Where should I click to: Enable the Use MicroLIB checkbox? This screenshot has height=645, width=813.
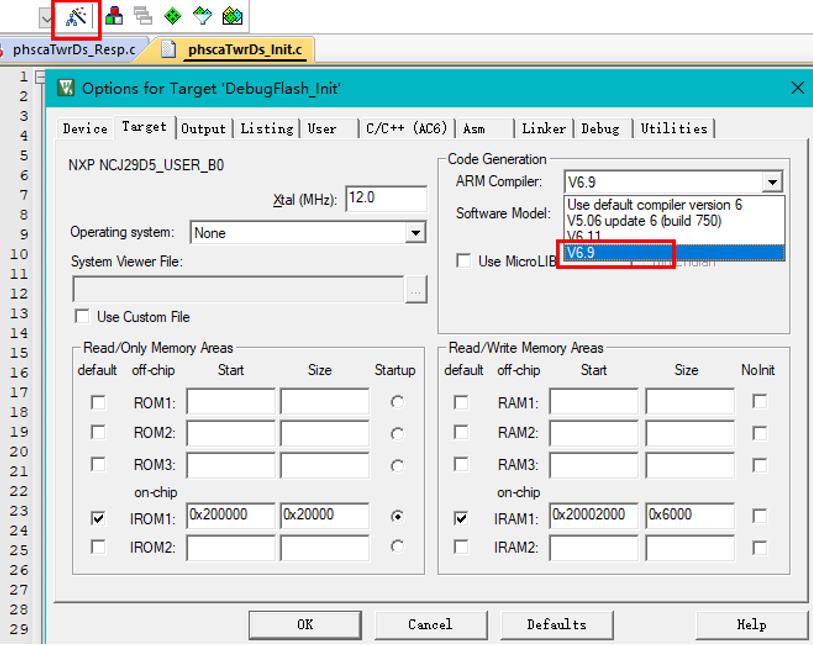[463, 261]
